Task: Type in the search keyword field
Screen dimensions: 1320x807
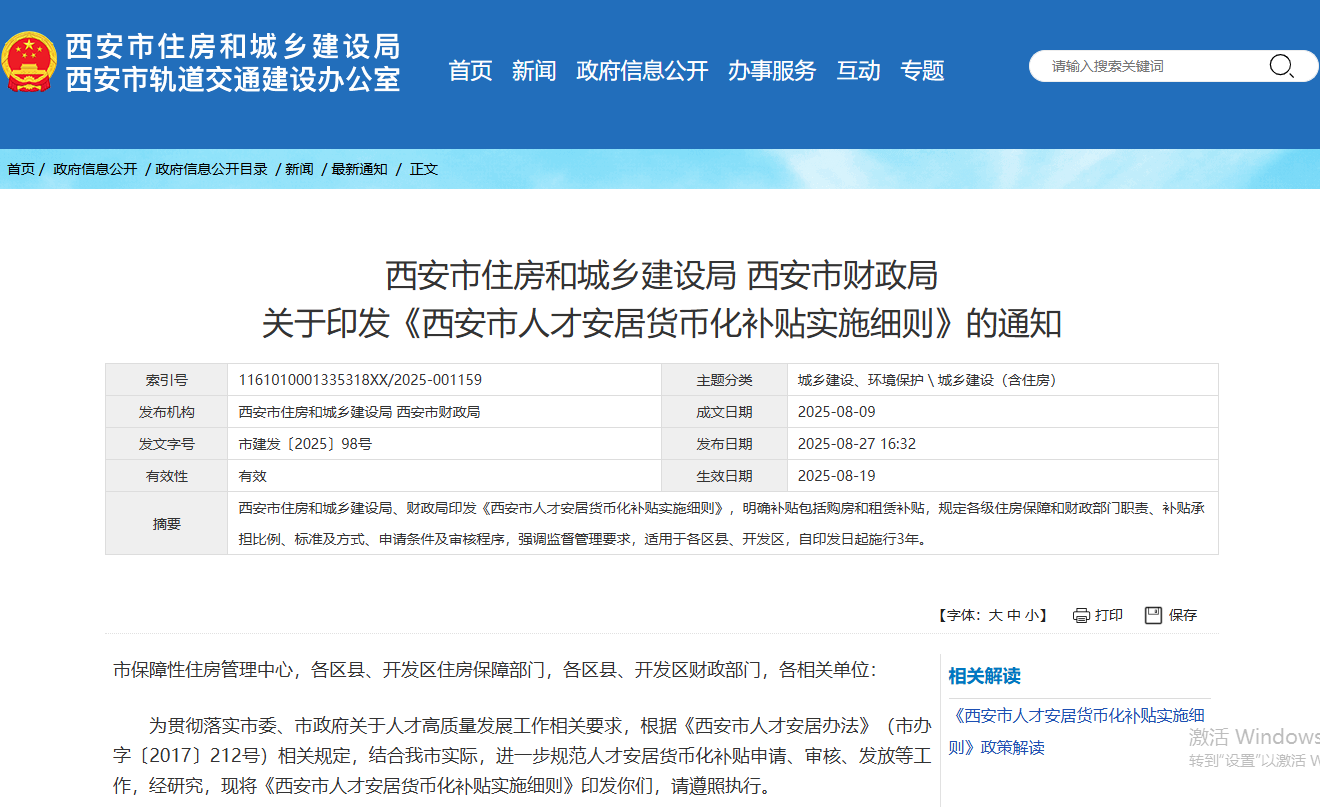Action: (x=1150, y=66)
